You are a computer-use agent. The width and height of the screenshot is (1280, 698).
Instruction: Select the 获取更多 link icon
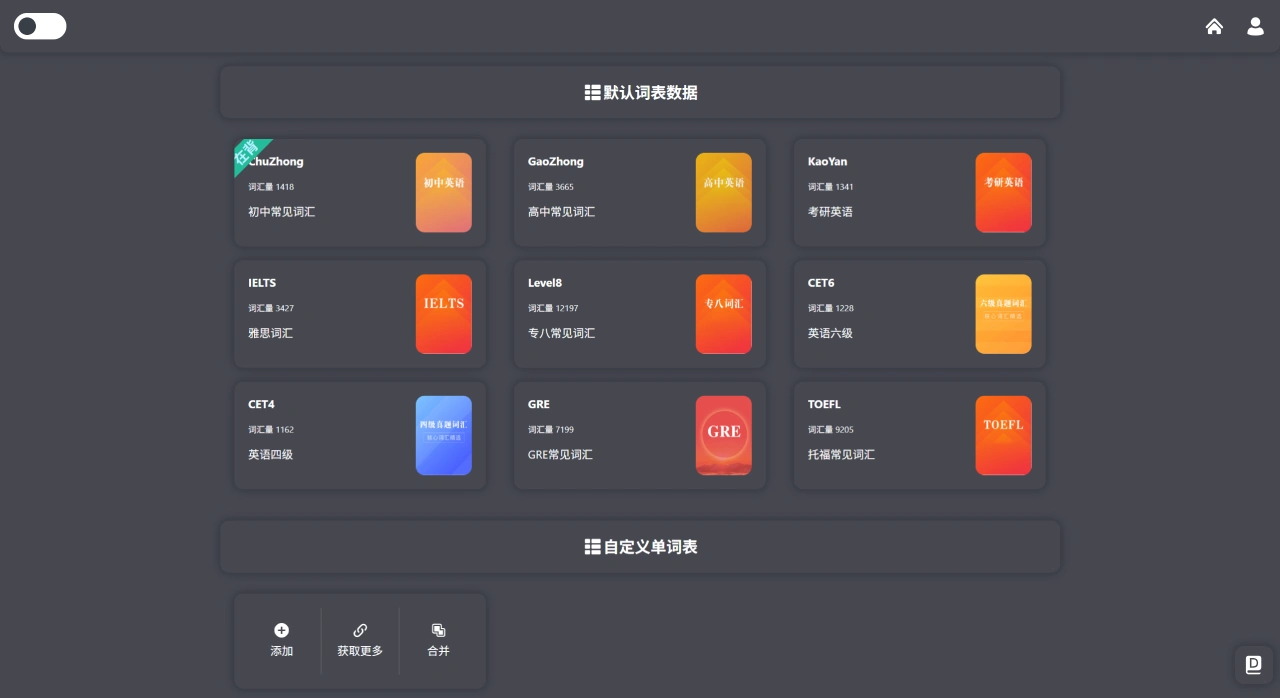359,630
